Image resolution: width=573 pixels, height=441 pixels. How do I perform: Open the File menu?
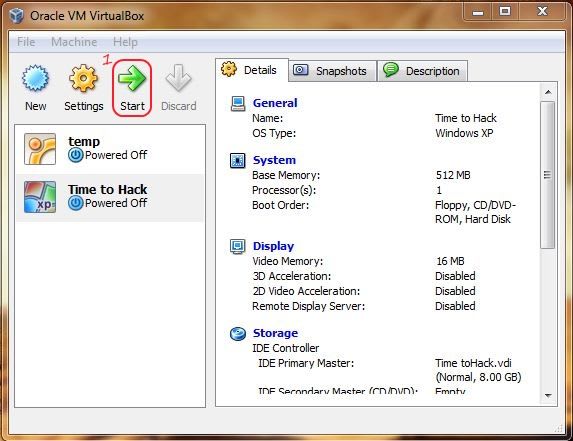coord(26,42)
